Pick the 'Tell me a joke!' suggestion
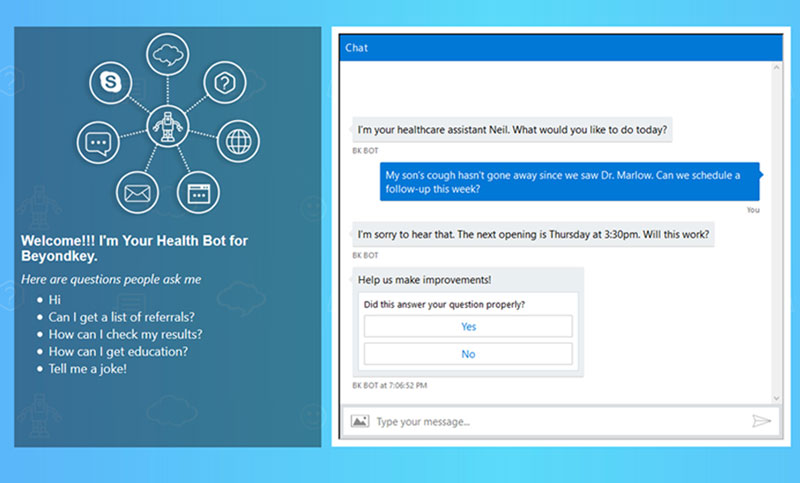 coord(87,368)
